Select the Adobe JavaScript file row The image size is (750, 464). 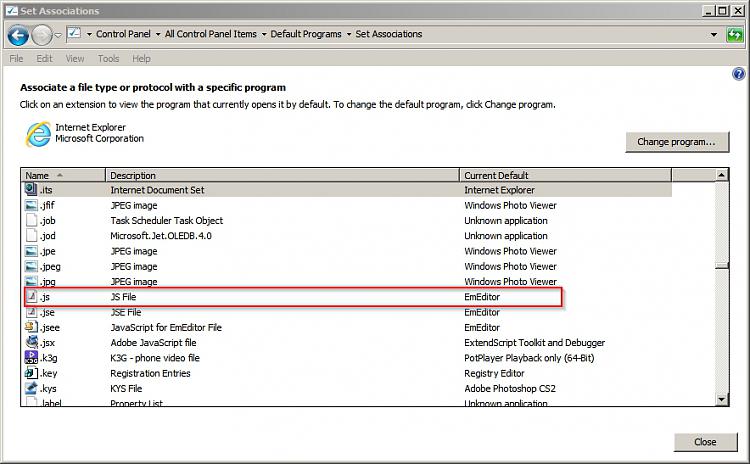[347, 342]
